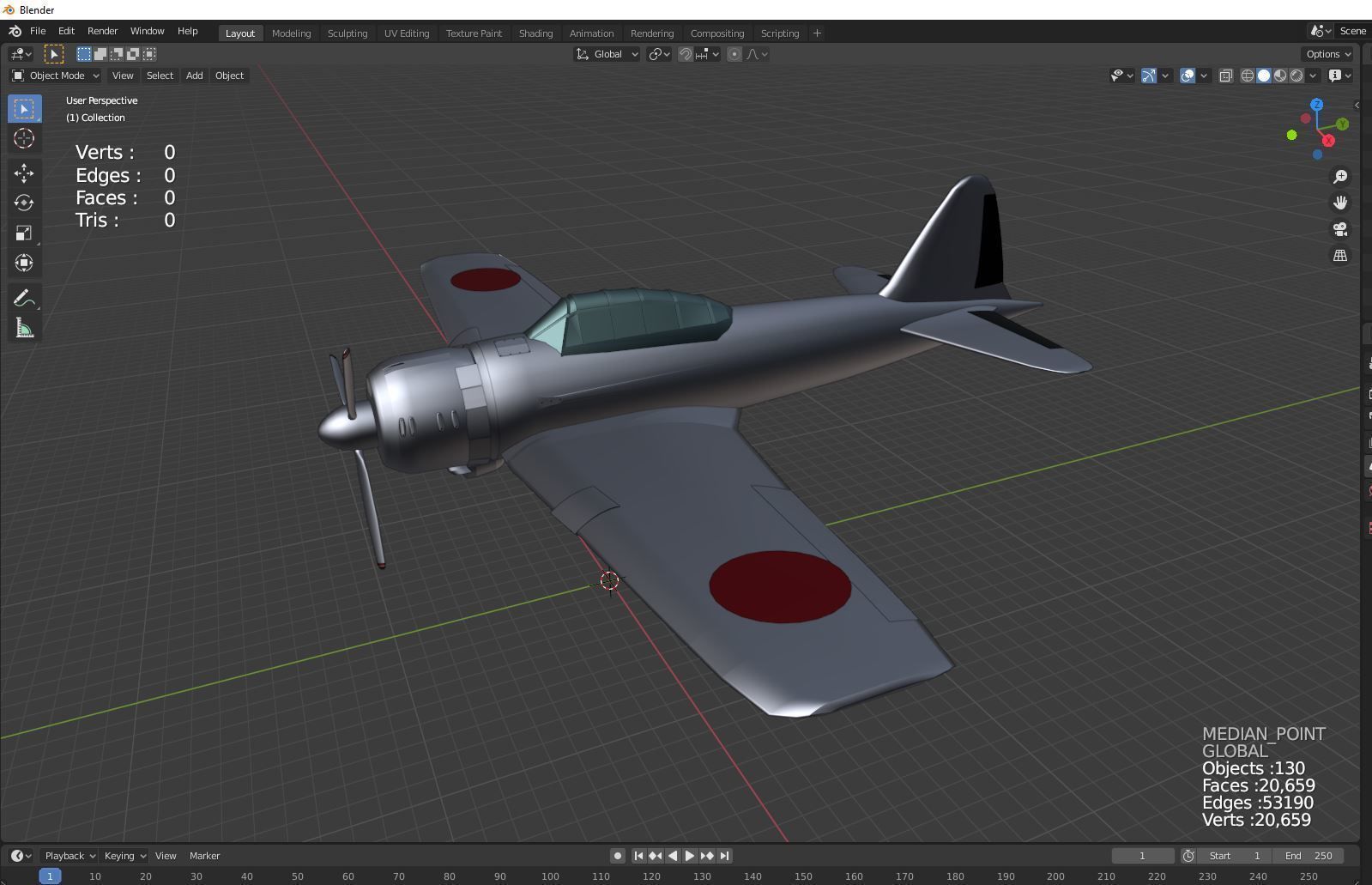Click the zoom magnifier viewport icon
The height and width of the screenshot is (885, 1372).
[x=1340, y=176]
